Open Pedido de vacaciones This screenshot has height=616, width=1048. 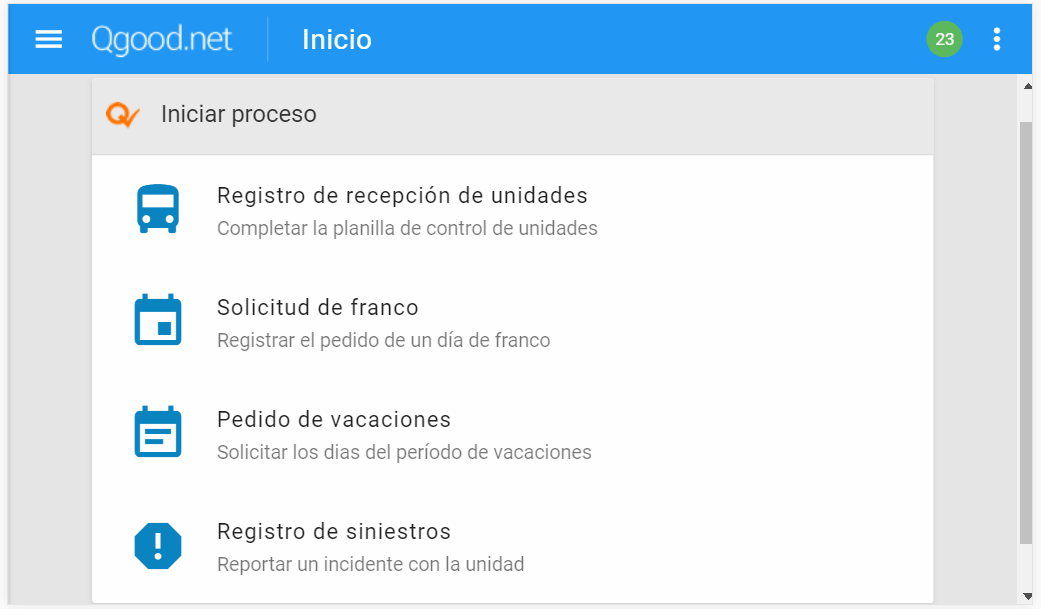click(x=334, y=419)
